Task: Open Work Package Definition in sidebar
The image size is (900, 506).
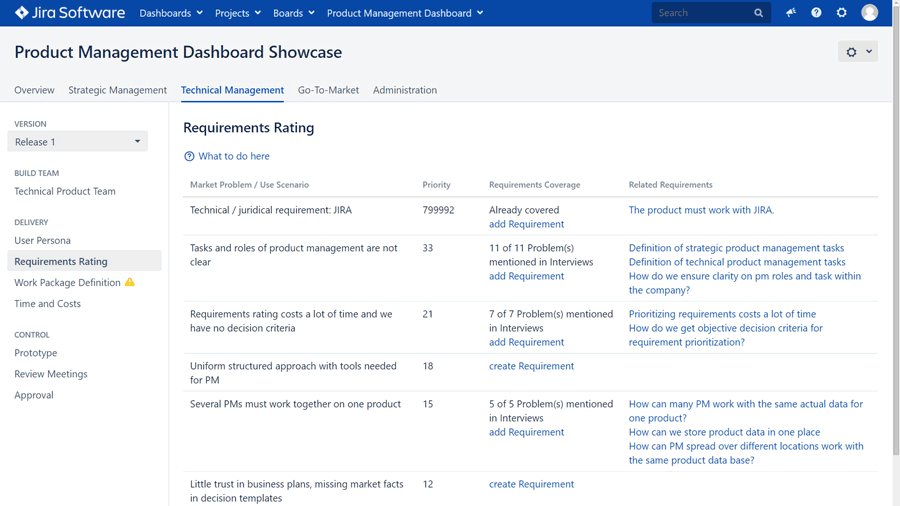Action: point(67,282)
